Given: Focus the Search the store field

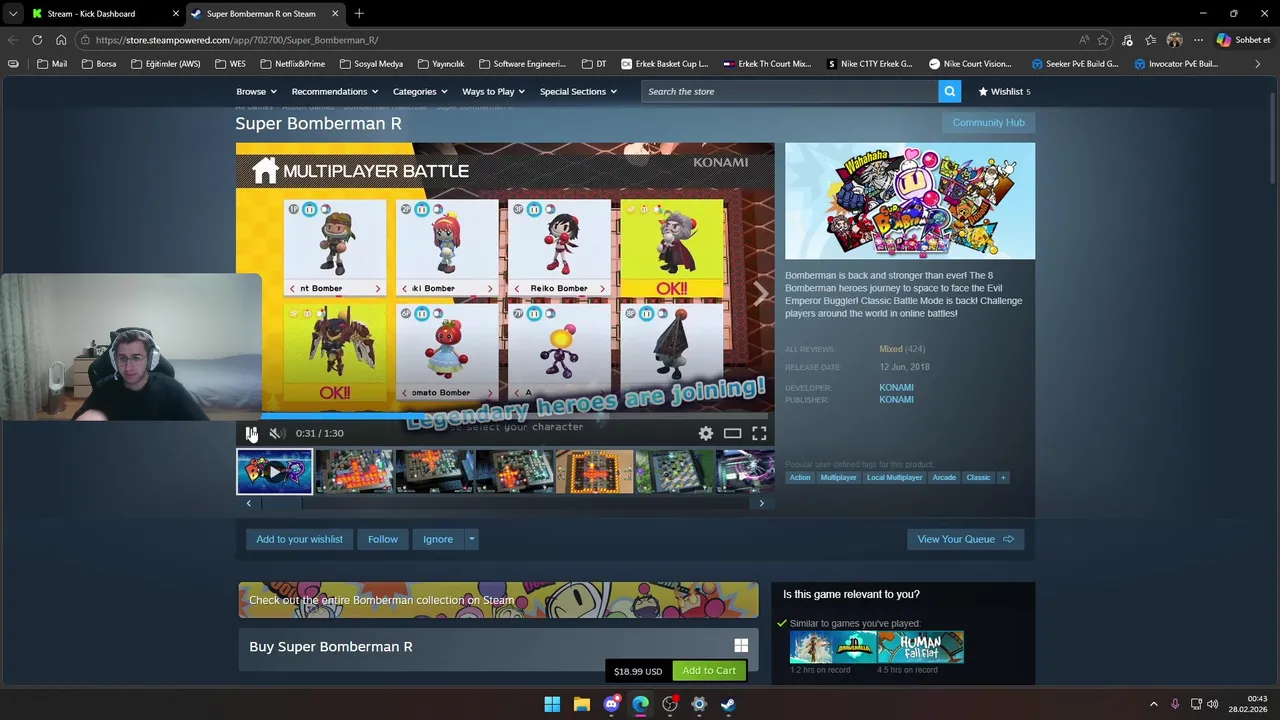Looking at the screenshot, I should point(790,91).
